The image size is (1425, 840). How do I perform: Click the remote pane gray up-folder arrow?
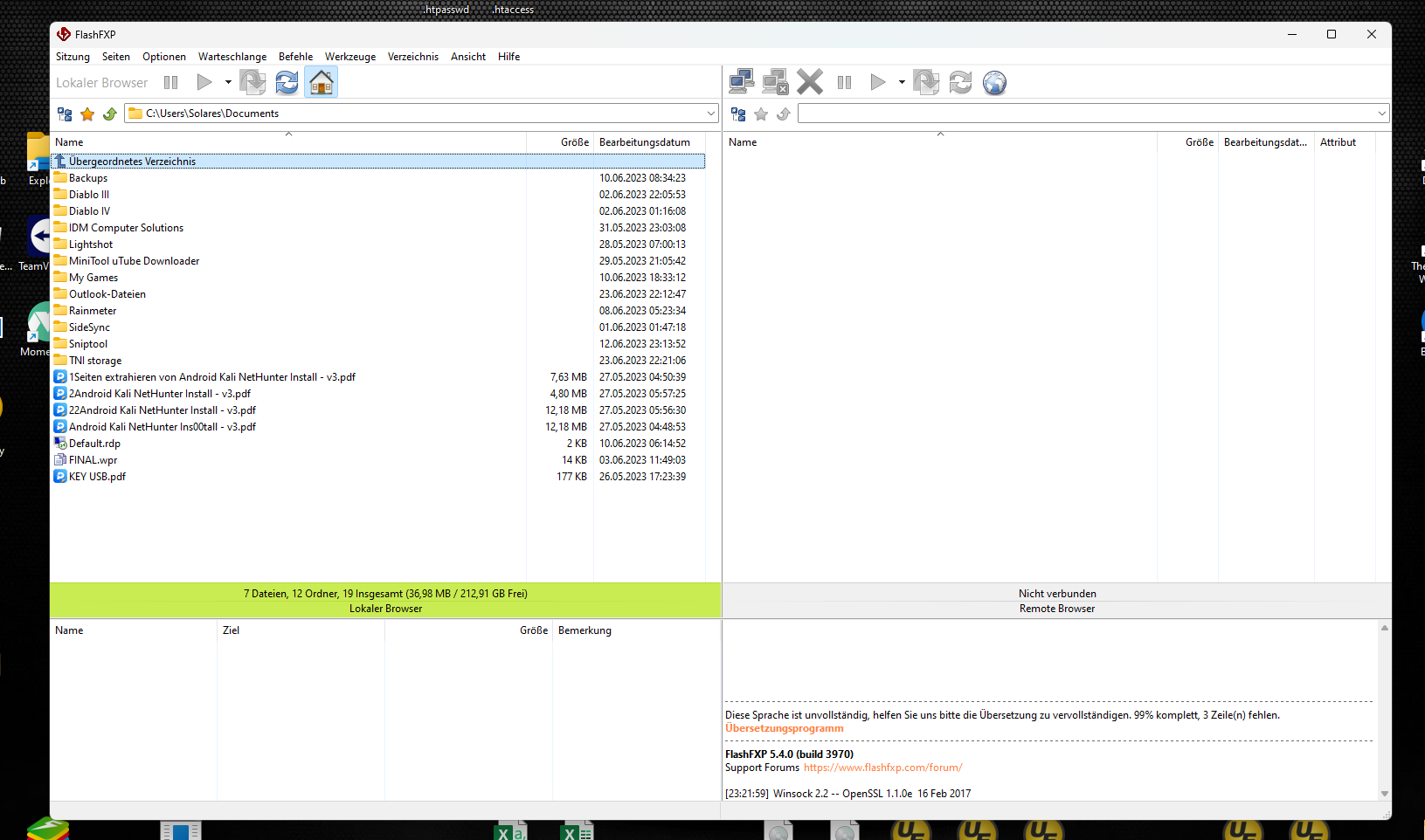click(x=784, y=114)
